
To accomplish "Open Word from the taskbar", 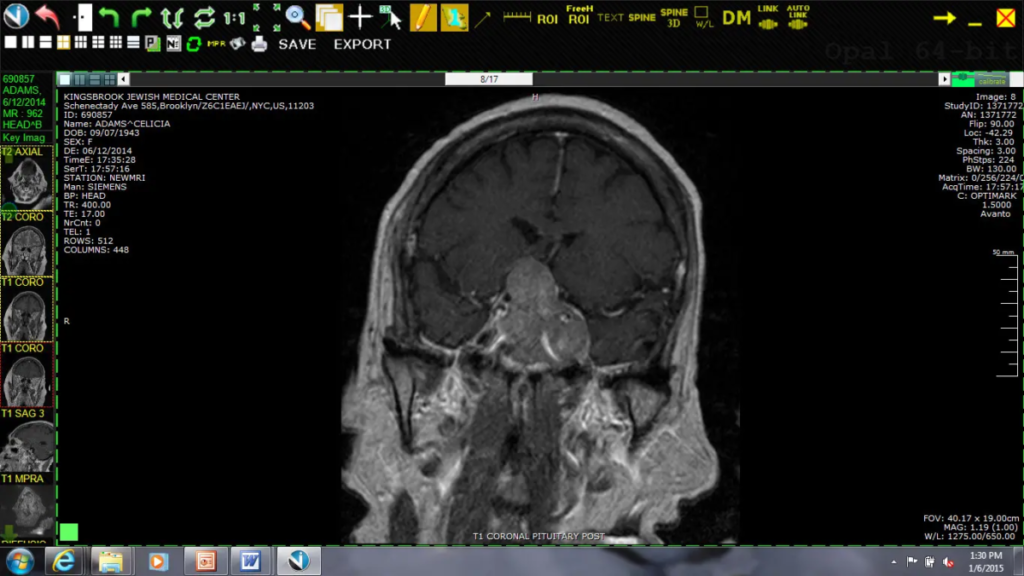I will click(250, 561).
